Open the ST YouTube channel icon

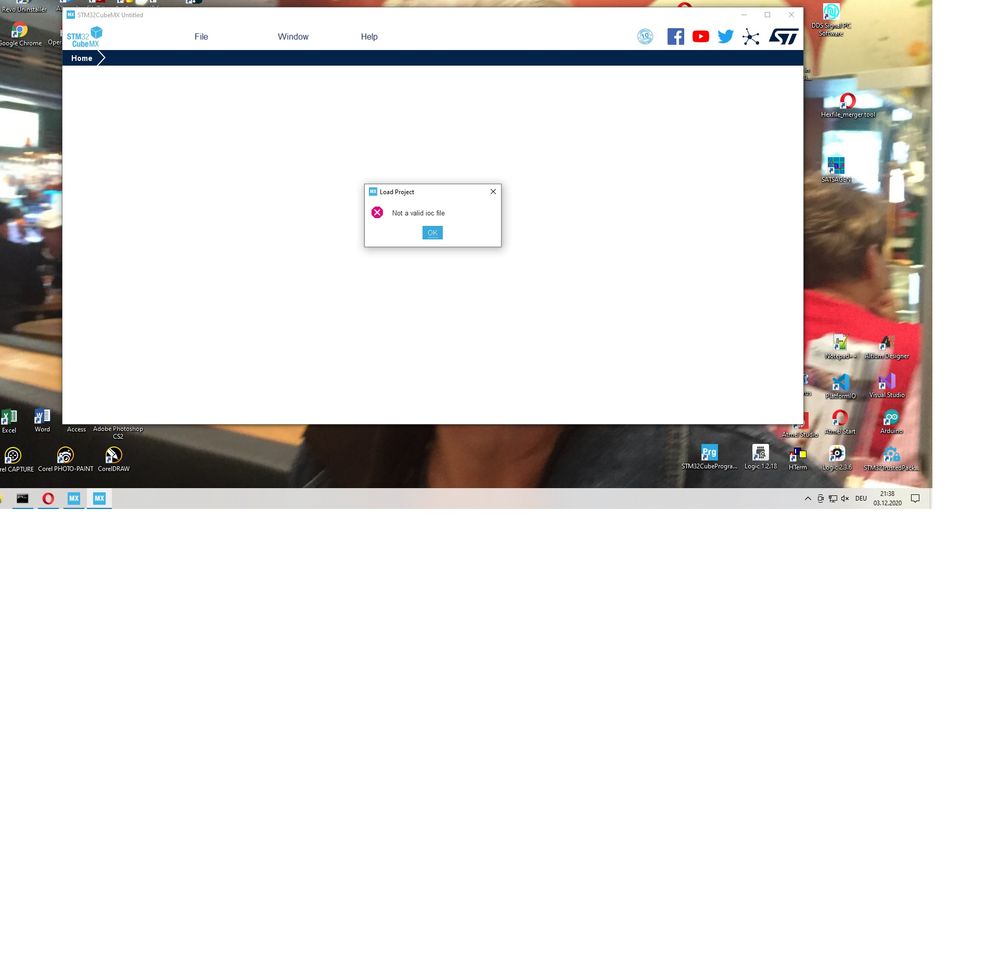[x=700, y=36]
